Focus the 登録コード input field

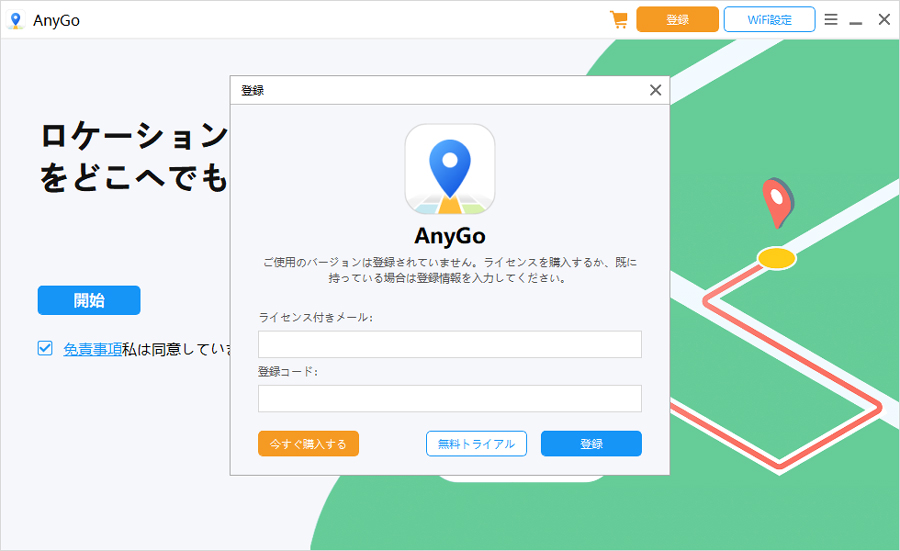coord(450,398)
